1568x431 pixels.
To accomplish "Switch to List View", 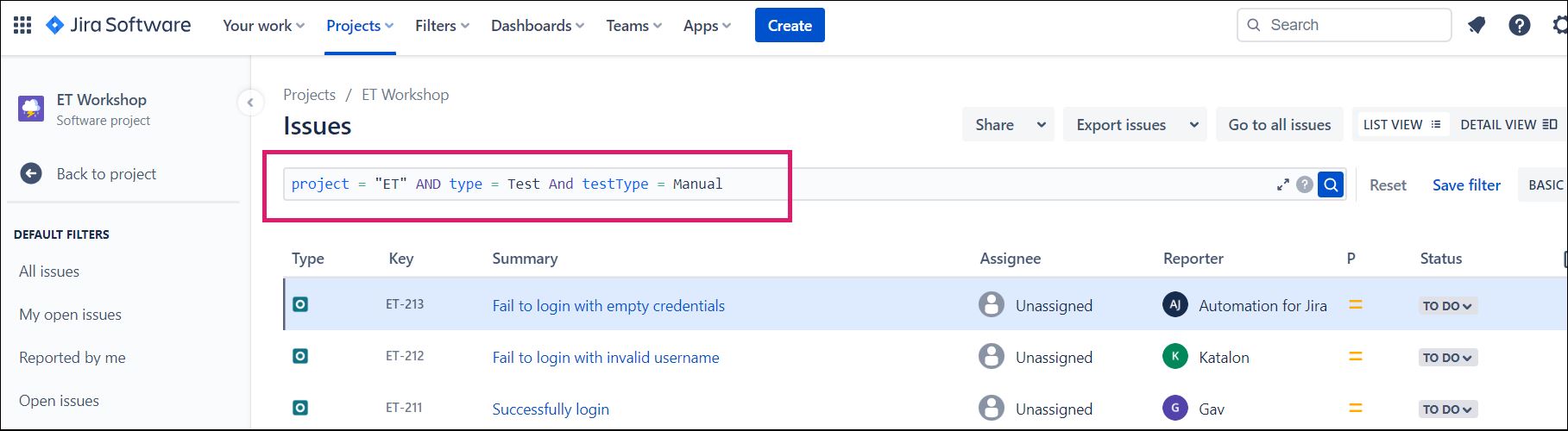I will pos(1401,125).
